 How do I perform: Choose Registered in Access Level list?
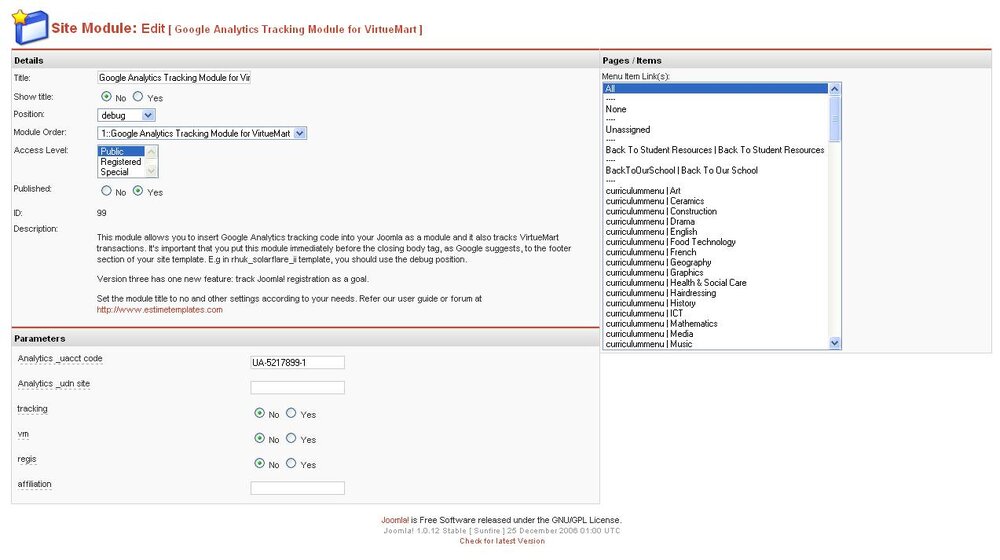(121, 161)
